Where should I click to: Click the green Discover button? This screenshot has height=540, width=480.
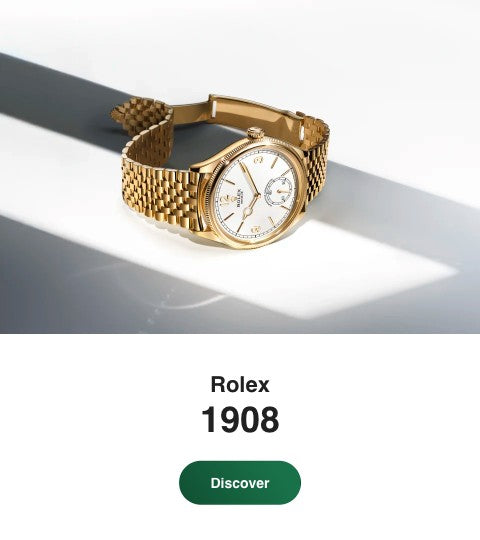pyautogui.click(x=240, y=482)
